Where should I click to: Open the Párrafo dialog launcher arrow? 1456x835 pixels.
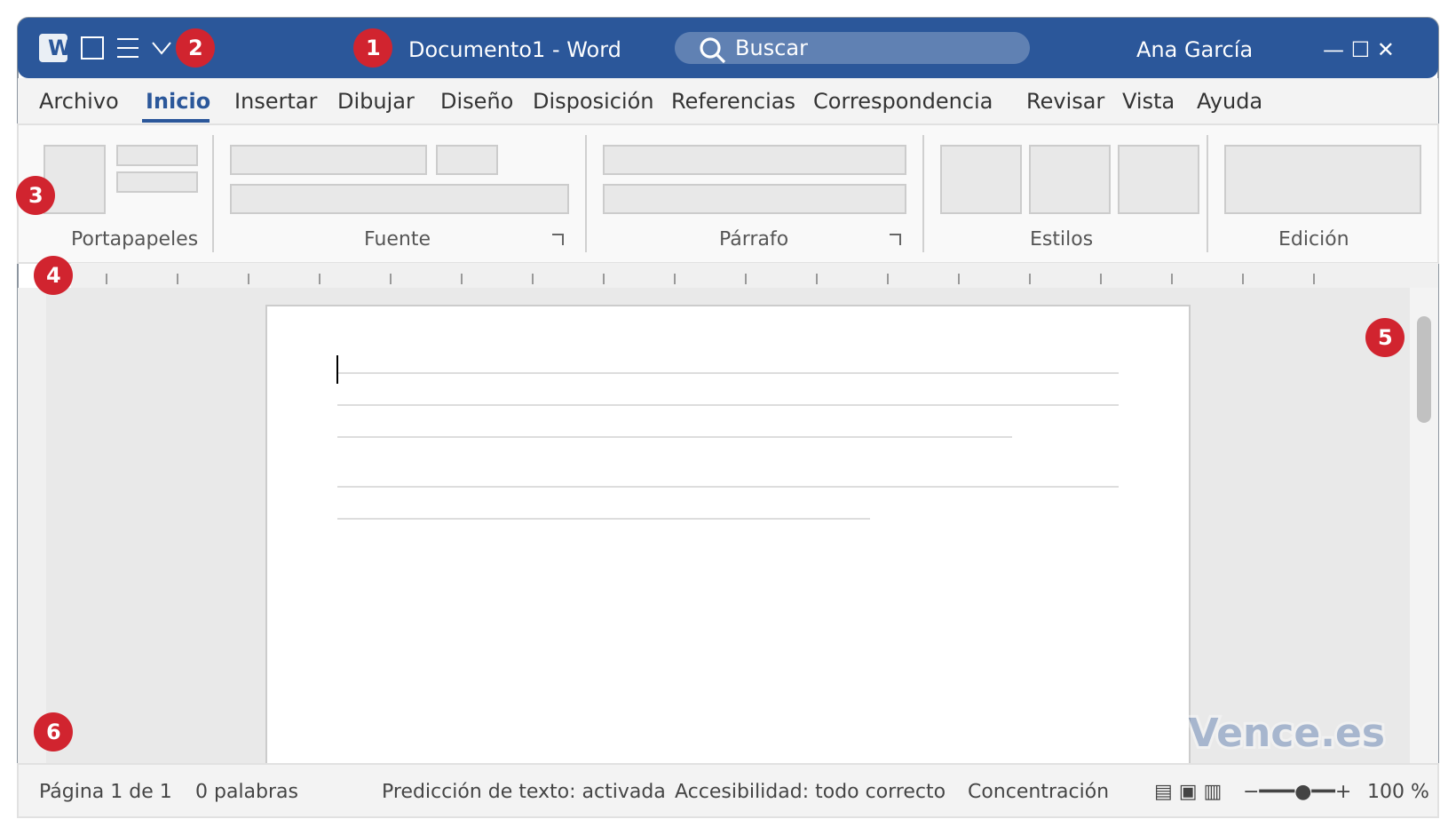point(896,238)
